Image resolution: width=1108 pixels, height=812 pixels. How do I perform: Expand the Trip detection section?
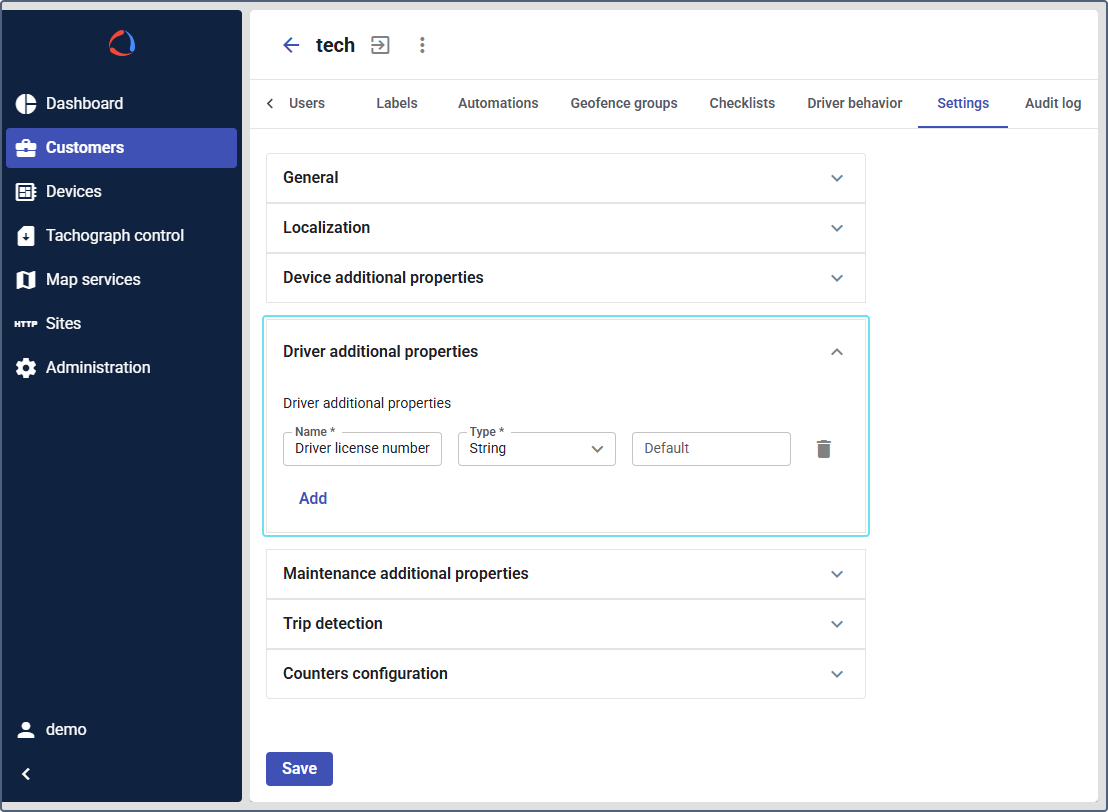click(x=565, y=624)
